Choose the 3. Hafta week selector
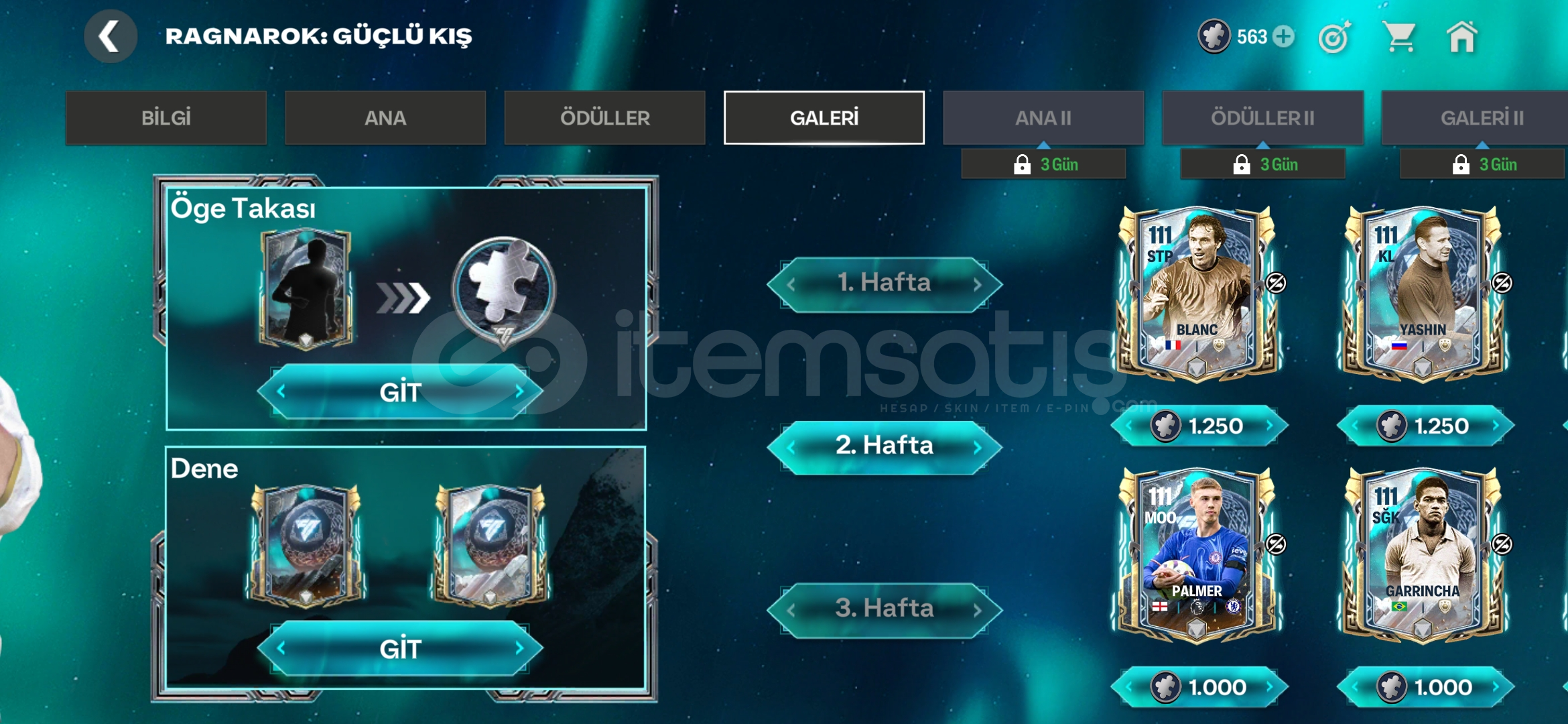Screen dimensions: 1568x724 885,609
